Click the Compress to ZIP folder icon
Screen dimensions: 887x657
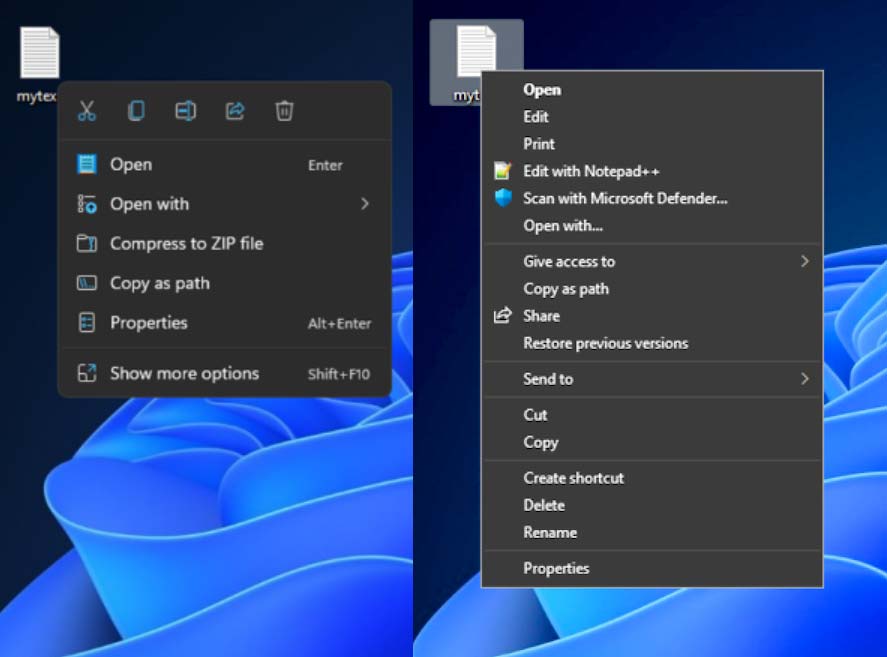click(87, 243)
